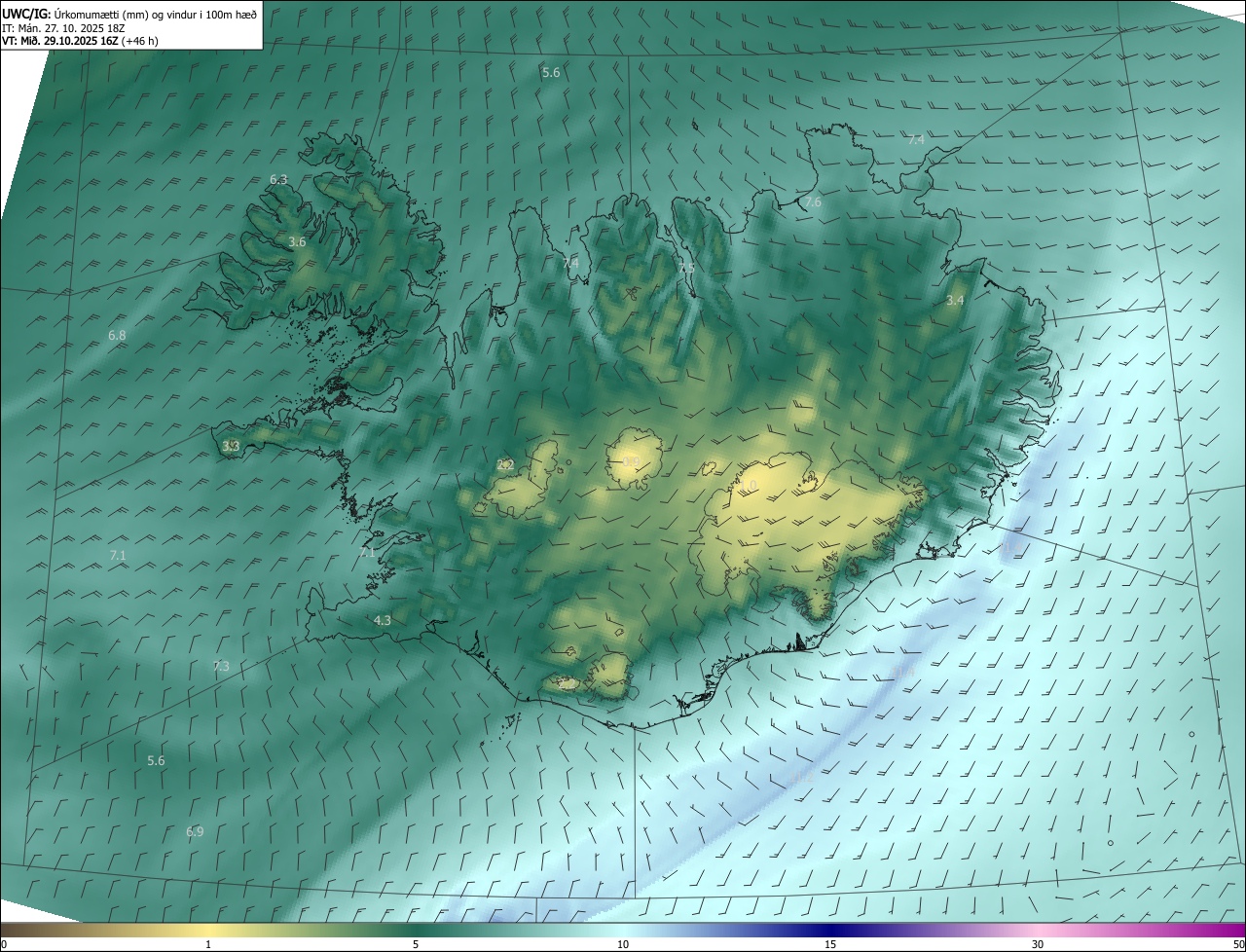Click the 7.6 value on the map
This screenshot has width=1246, height=952.
813,202
